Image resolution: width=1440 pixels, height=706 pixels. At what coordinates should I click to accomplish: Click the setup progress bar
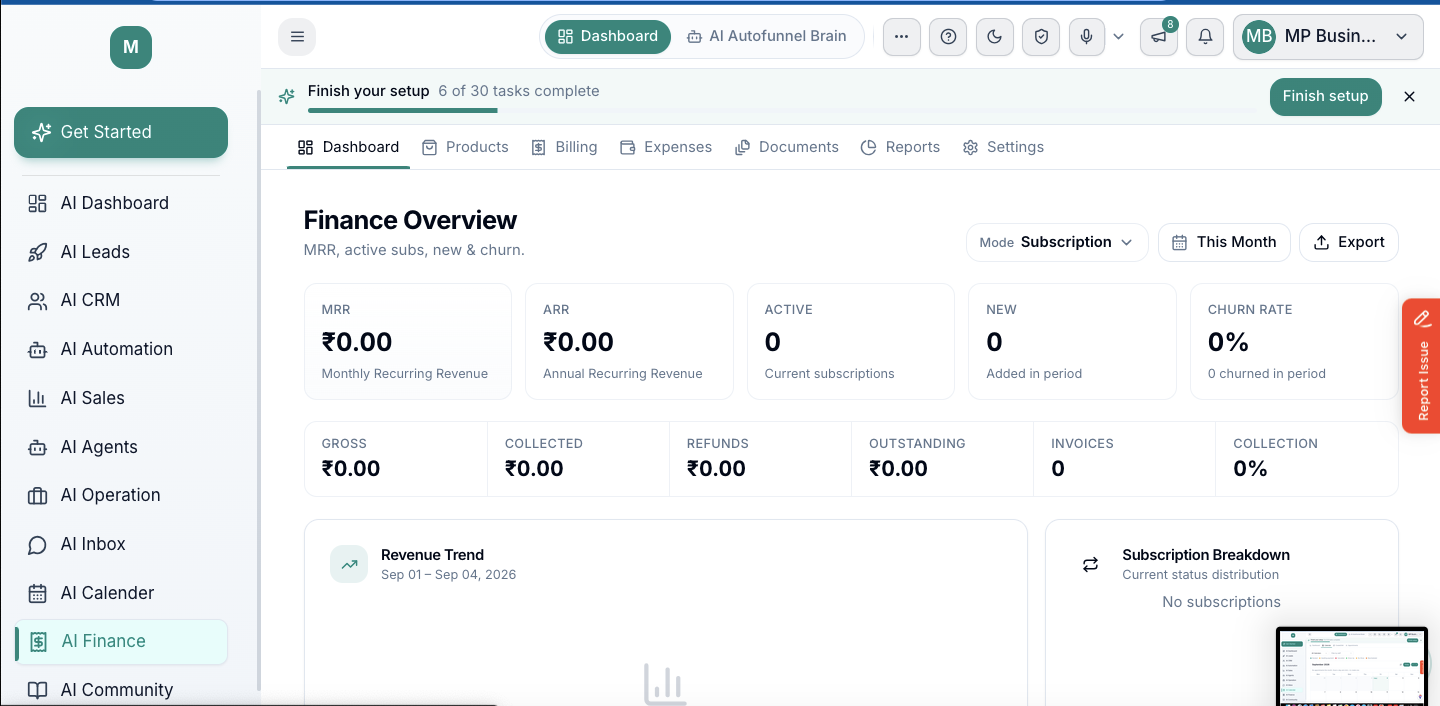782,110
